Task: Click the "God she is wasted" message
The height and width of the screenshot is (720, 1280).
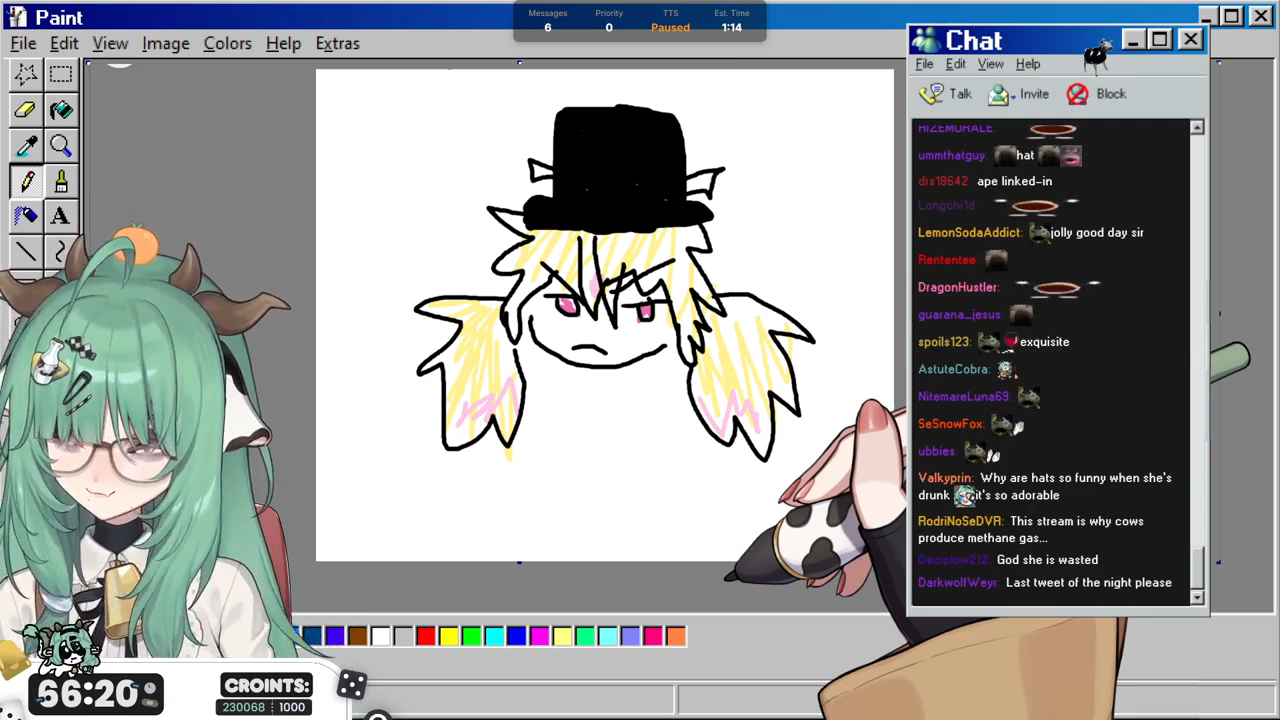Action: click(1047, 560)
